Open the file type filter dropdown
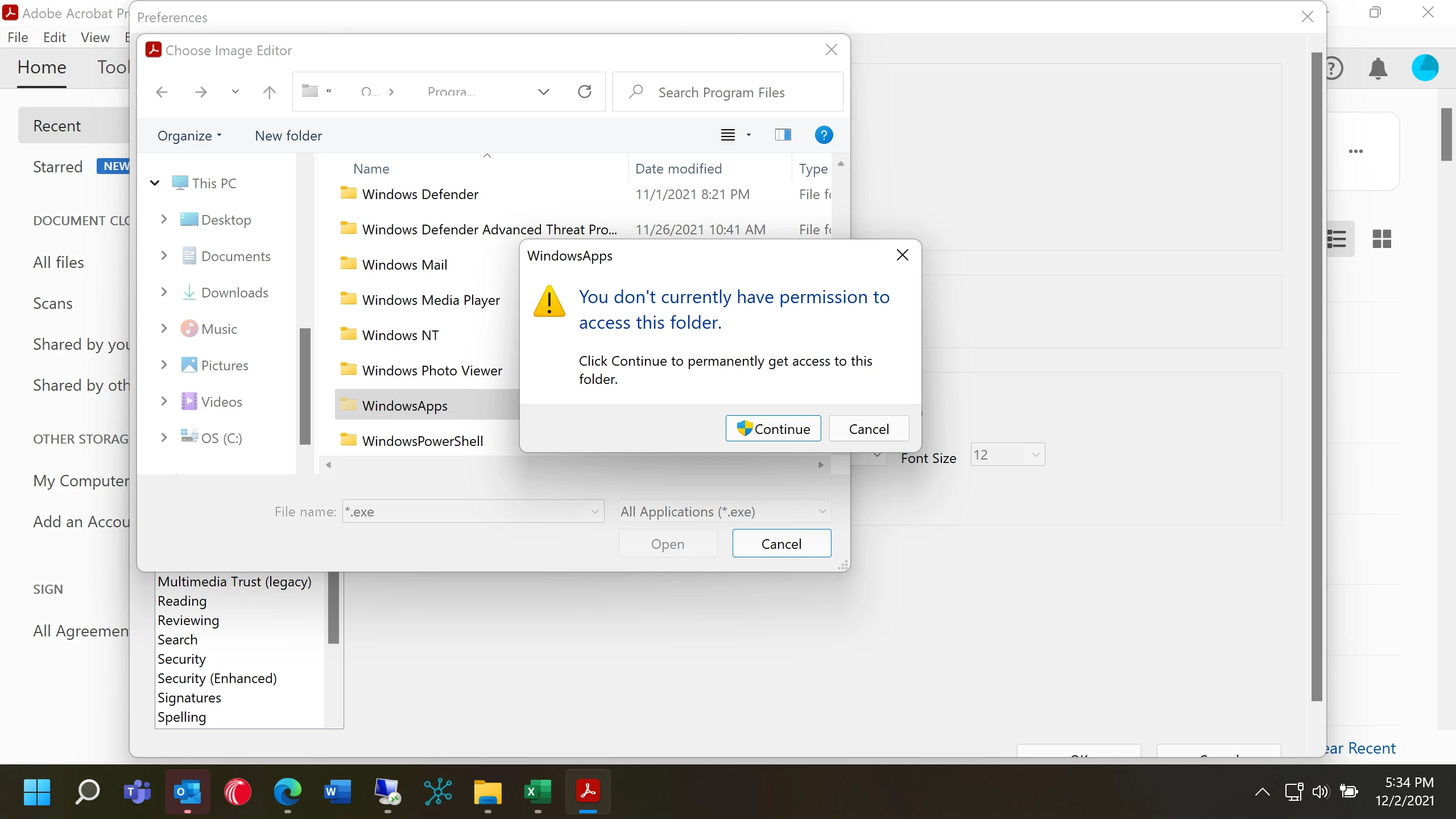1456x819 pixels. pos(725,511)
